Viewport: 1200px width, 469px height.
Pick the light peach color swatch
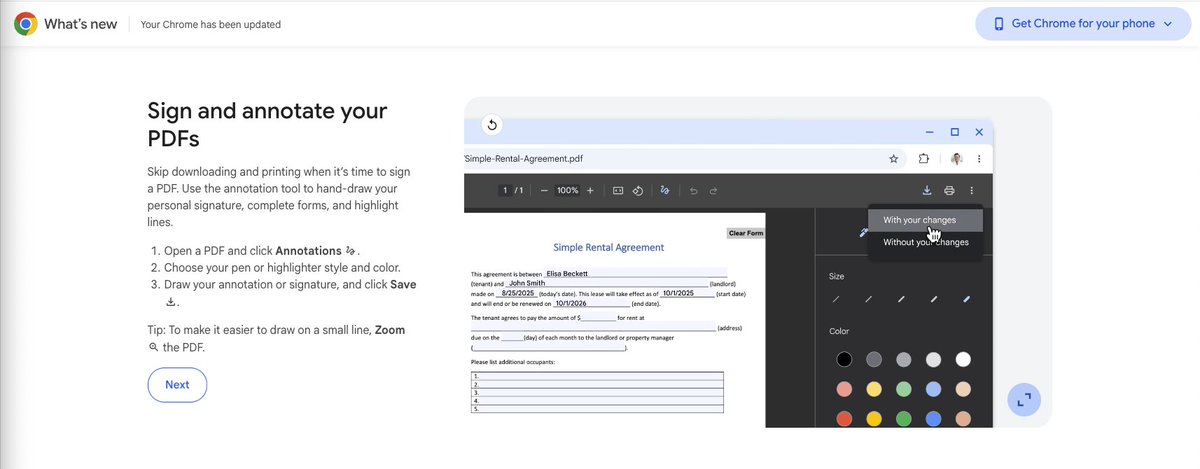point(963,389)
